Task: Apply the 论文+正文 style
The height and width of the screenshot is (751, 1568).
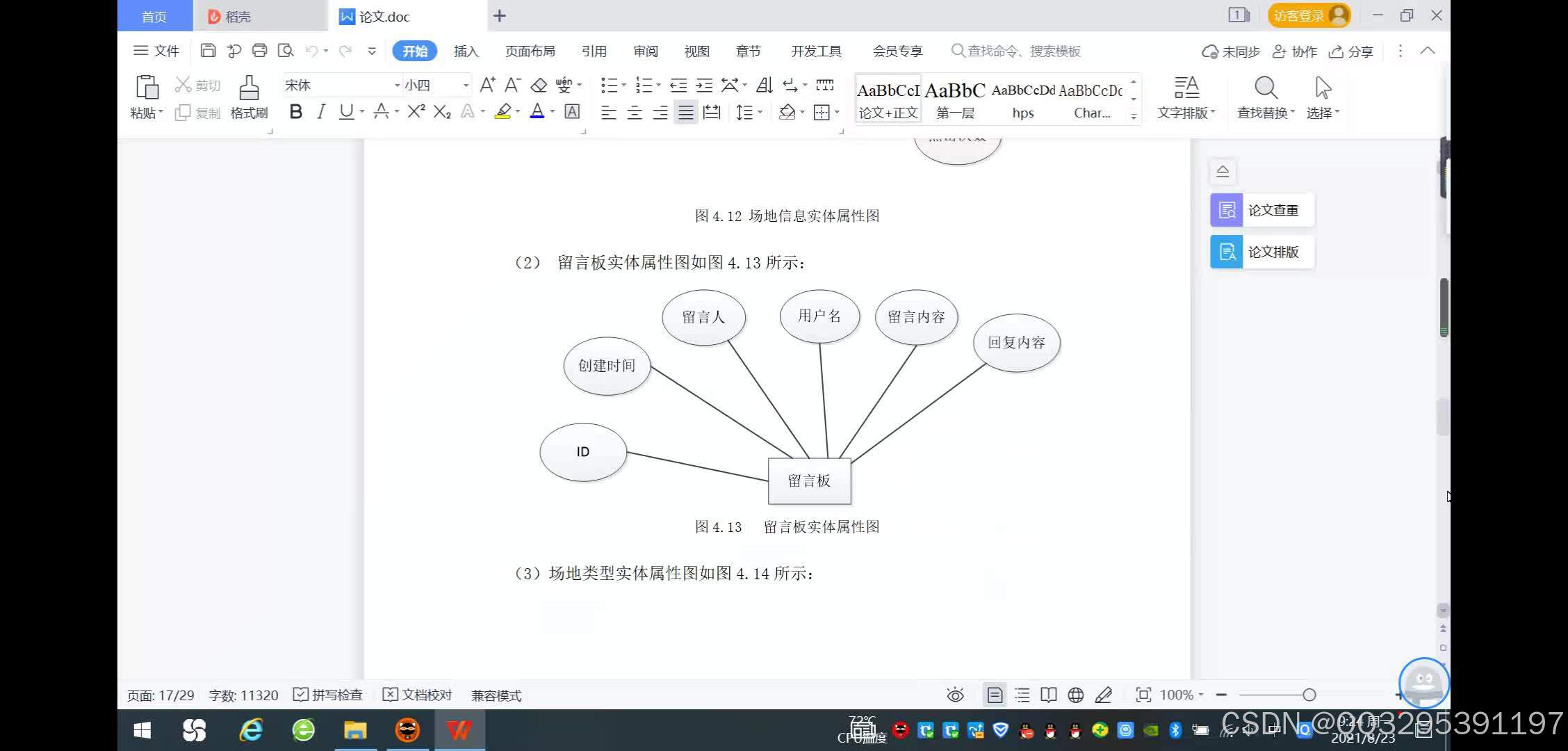Action: (x=888, y=99)
